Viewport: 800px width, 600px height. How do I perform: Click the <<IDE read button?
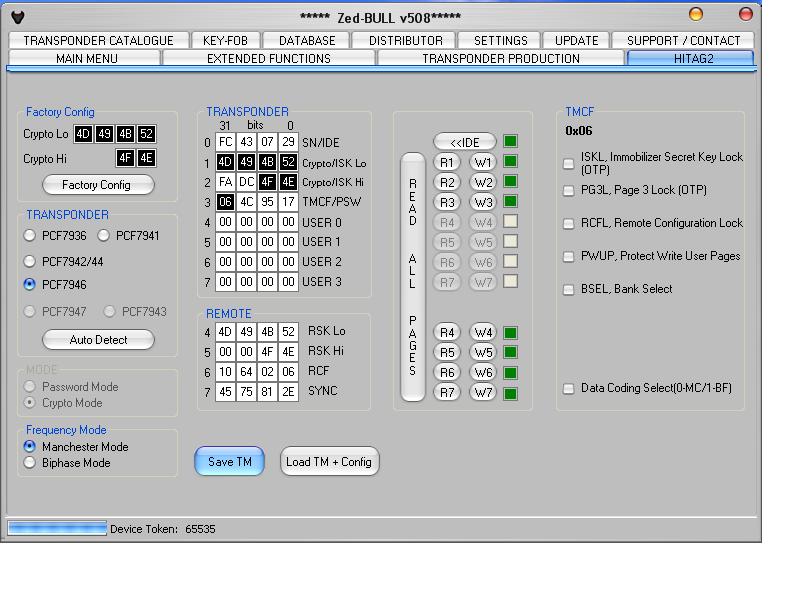pyautogui.click(x=464, y=142)
